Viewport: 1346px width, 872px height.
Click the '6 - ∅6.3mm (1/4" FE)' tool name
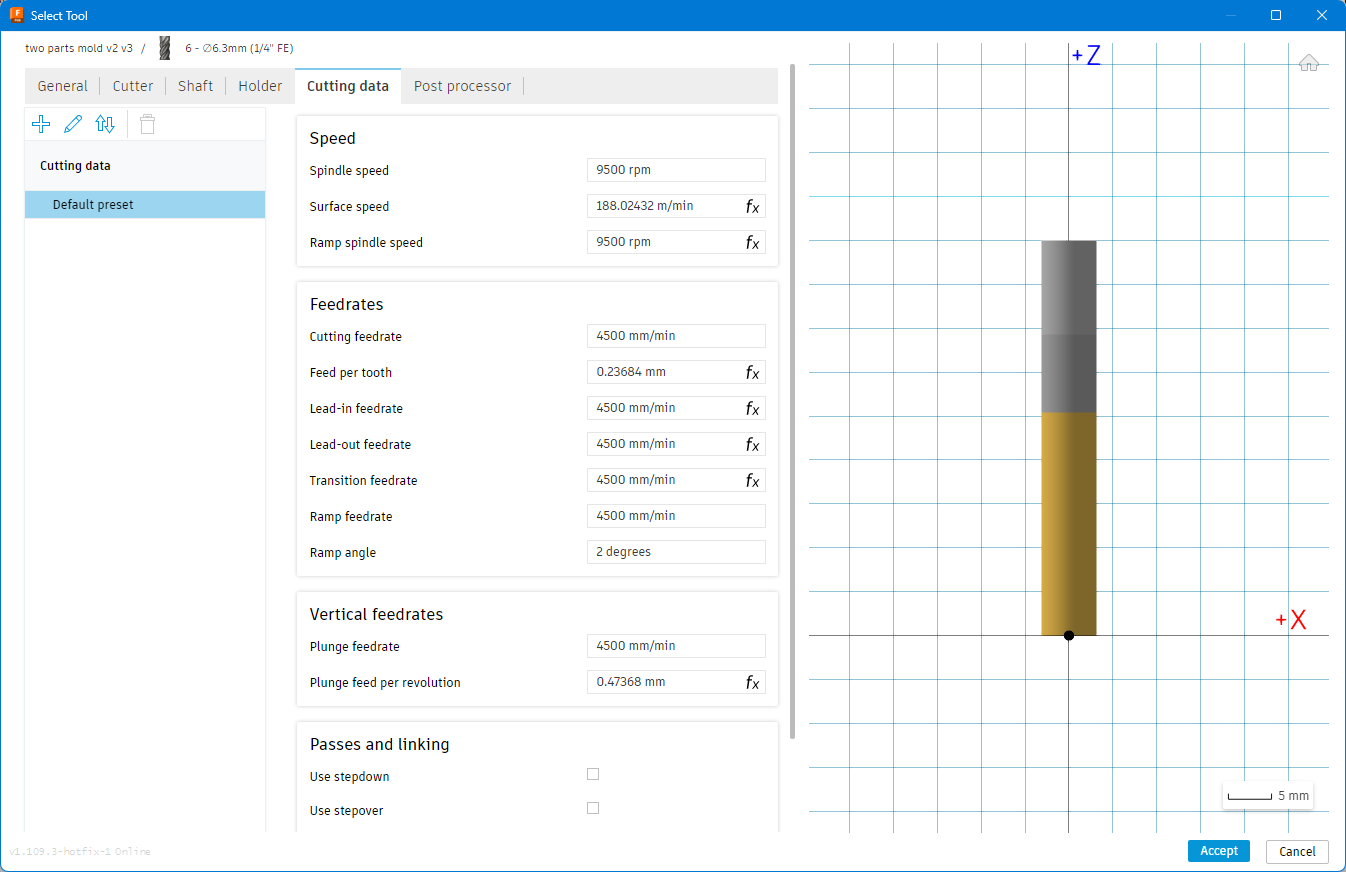tap(239, 48)
